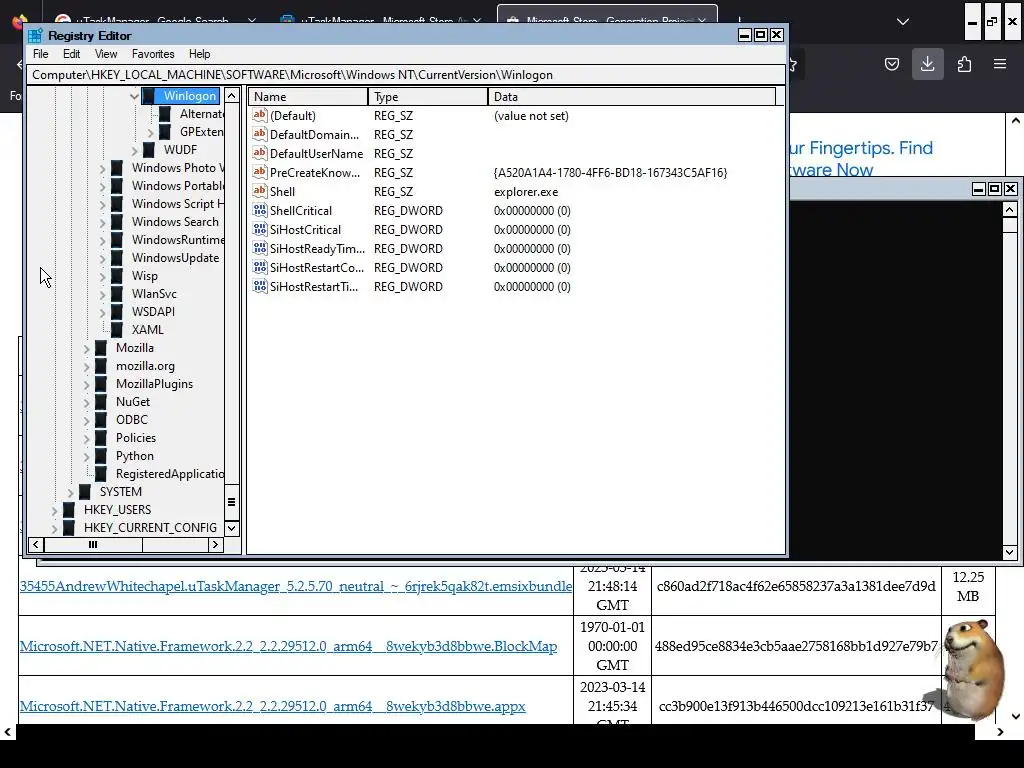Expand the HKEY_CURRENT_CONFIG hive

tap(54, 528)
